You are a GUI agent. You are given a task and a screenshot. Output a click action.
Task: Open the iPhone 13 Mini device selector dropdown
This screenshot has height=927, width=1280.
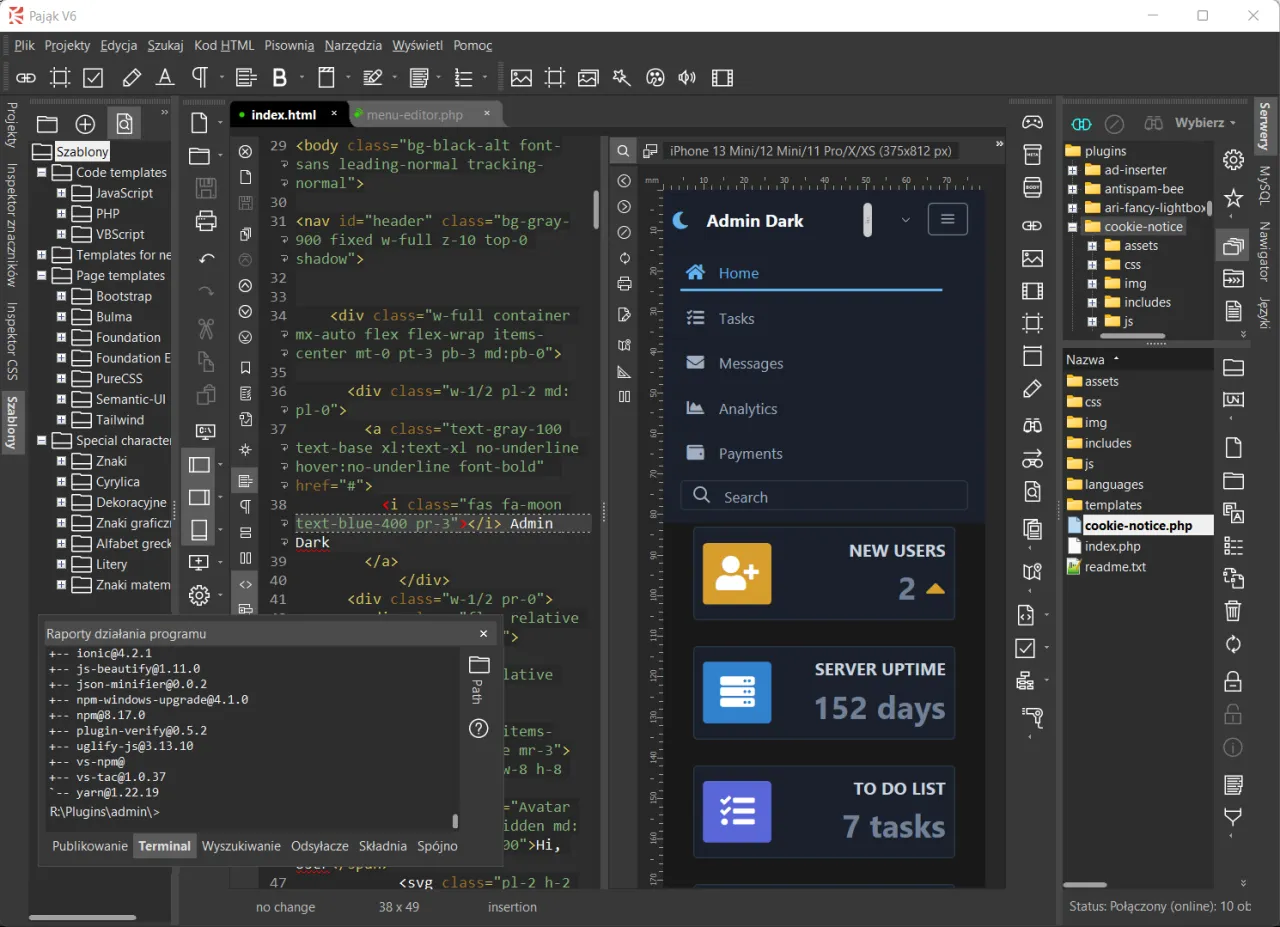pos(810,150)
